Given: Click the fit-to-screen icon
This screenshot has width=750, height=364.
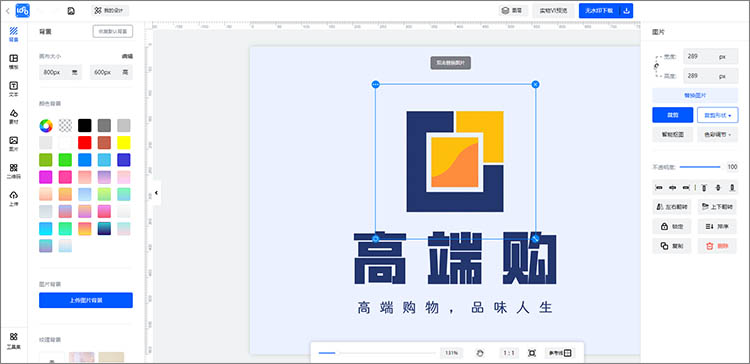Looking at the screenshot, I should [532, 353].
